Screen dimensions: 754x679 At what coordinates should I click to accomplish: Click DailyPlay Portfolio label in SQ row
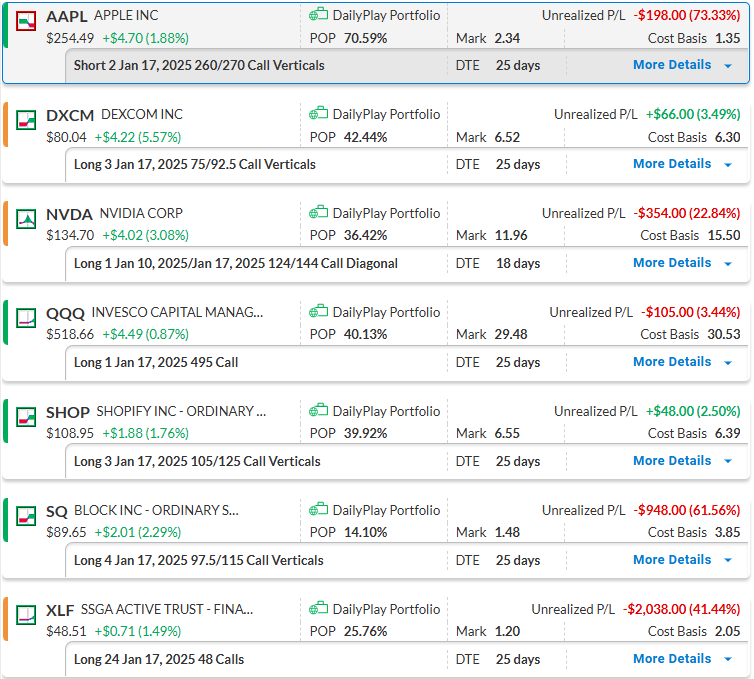pos(386,510)
